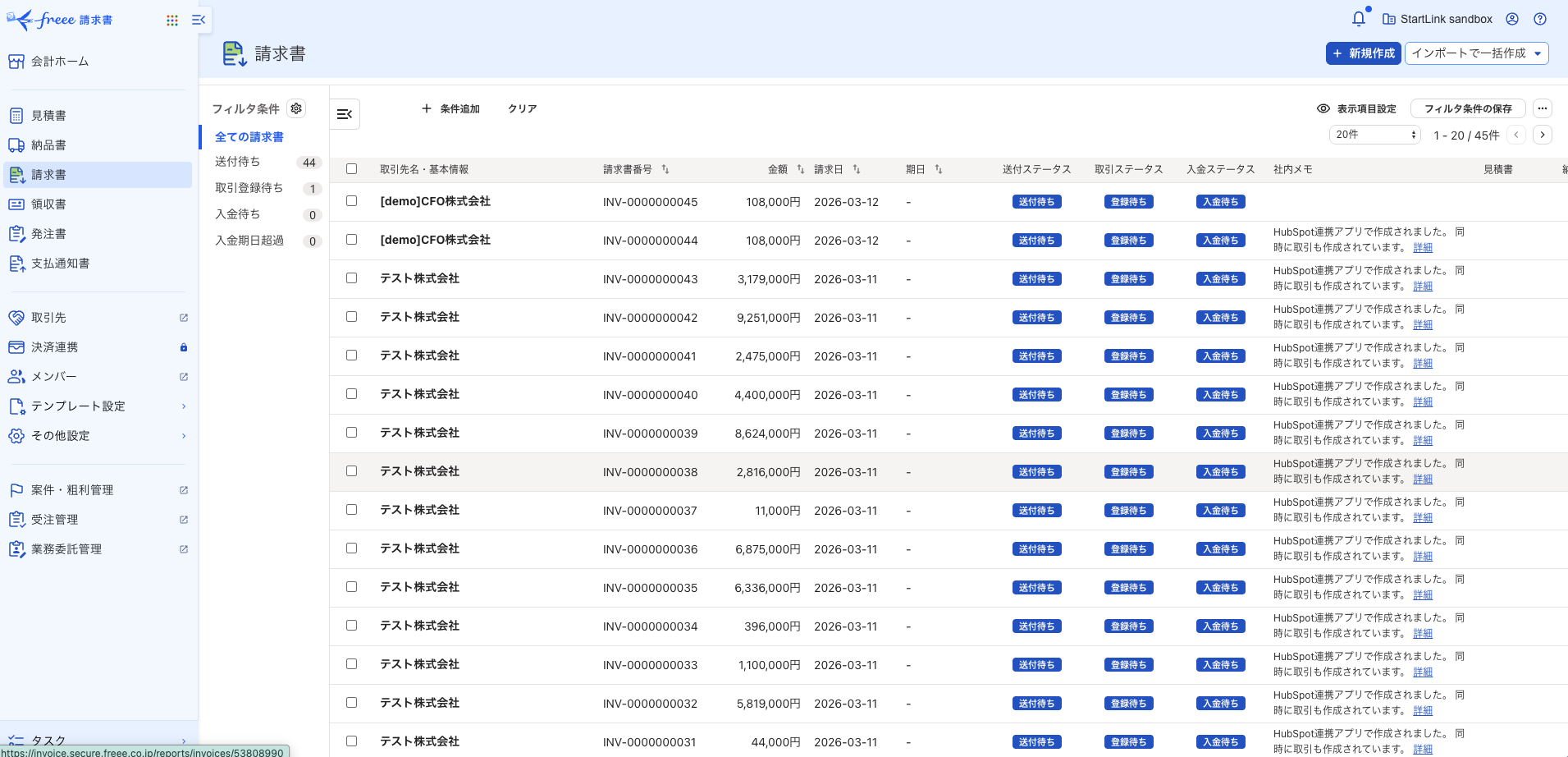
Task: Open the インポートで一括作成 dropdown
Action: (x=1477, y=53)
